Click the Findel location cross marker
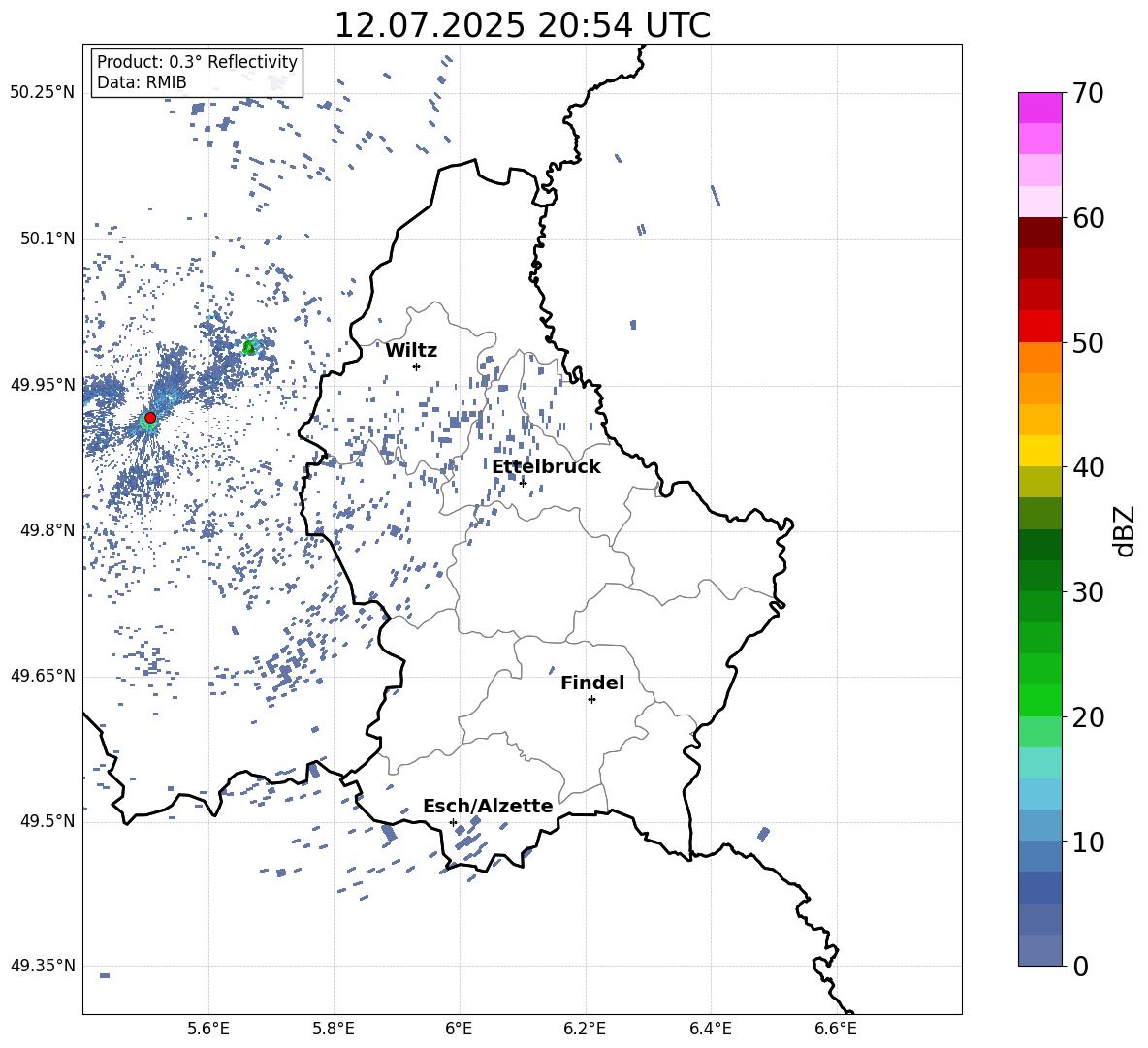Screen dimensions: 1148x1048 (x=591, y=699)
